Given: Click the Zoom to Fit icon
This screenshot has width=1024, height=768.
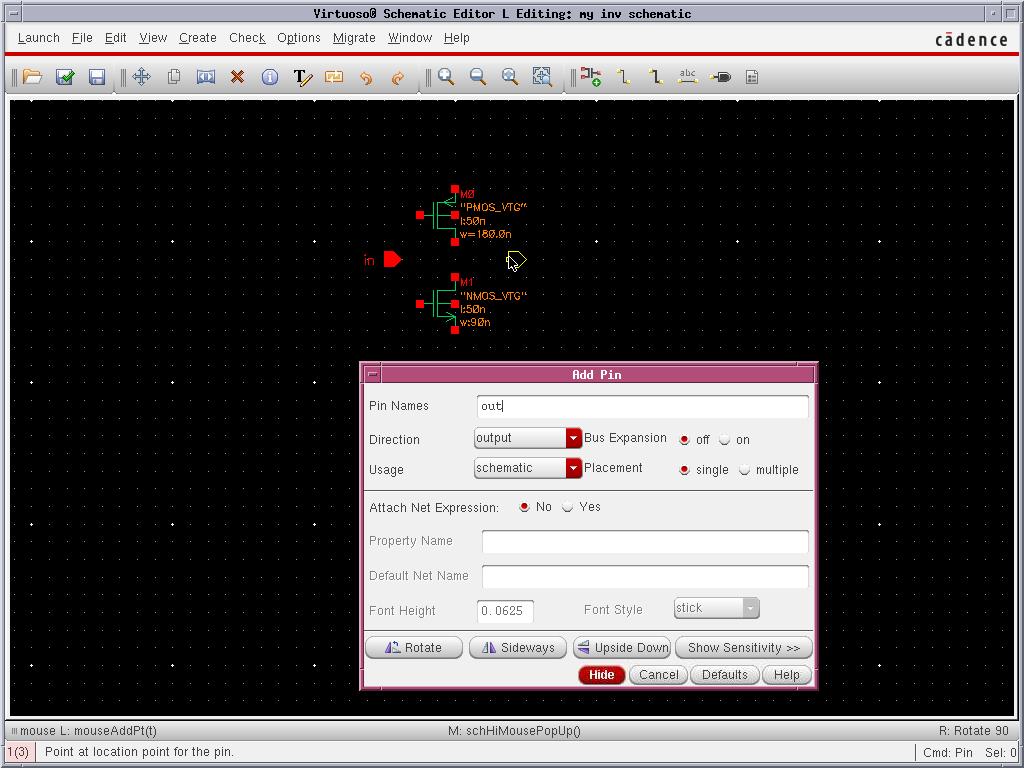Looking at the screenshot, I should pyautogui.click(x=510, y=77).
